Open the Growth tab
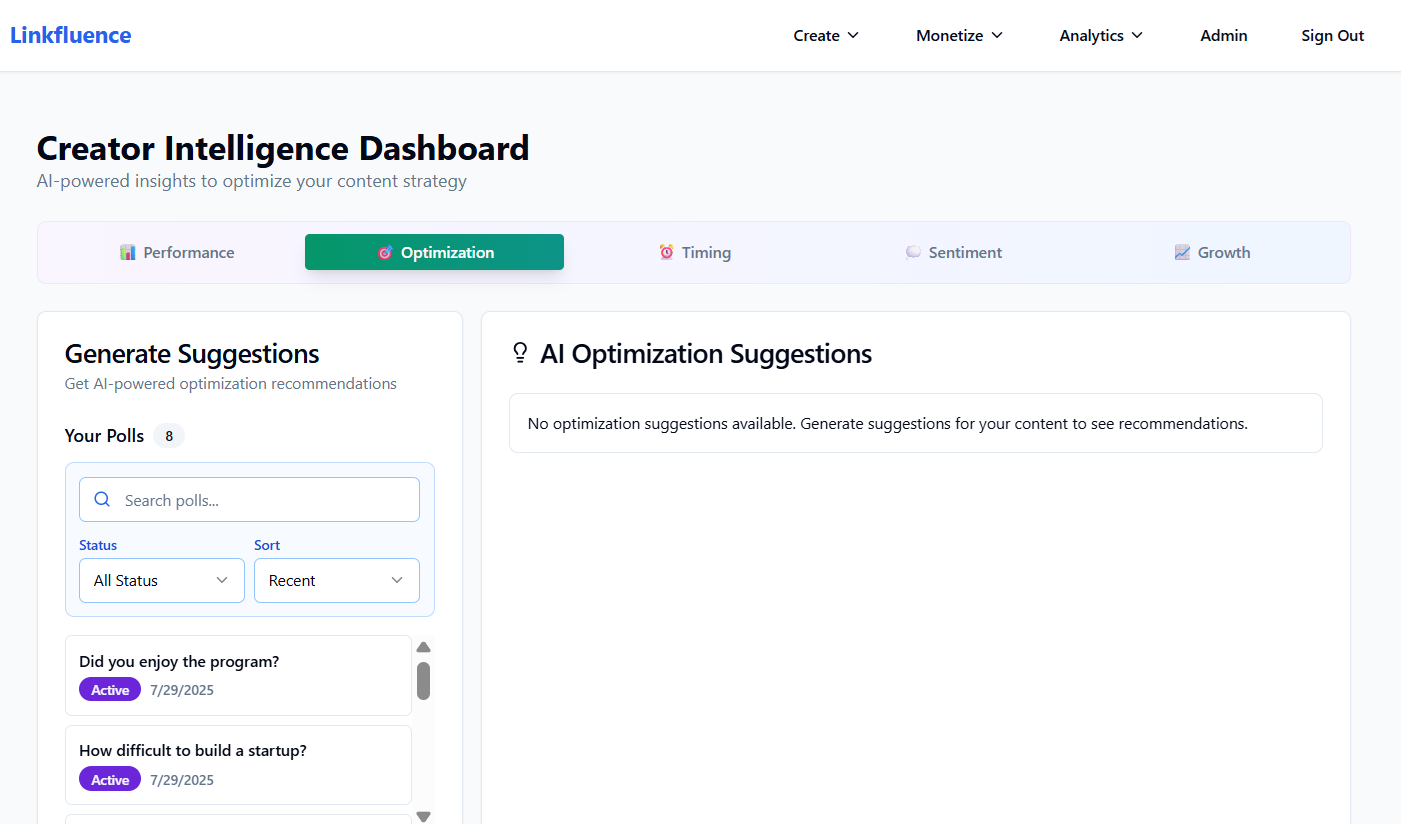1401x824 pixels. [1212, 252]
